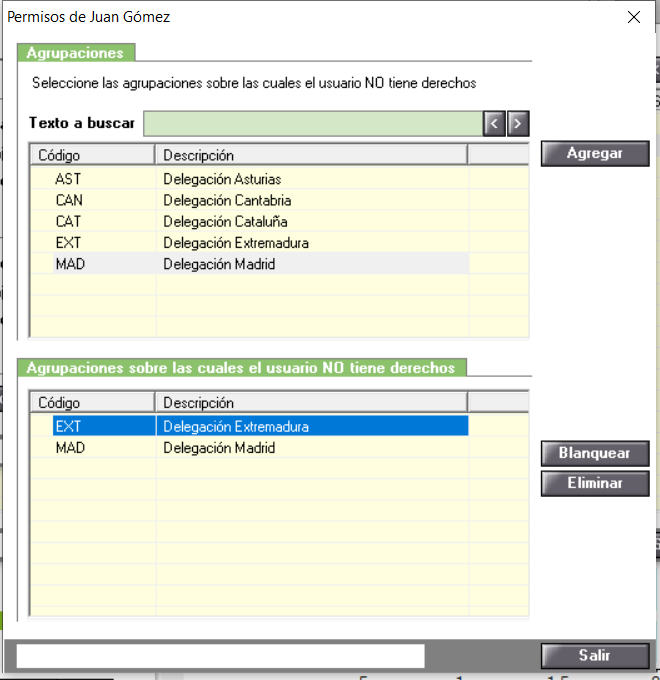Click the next search result arrow

tap(518, 124)
